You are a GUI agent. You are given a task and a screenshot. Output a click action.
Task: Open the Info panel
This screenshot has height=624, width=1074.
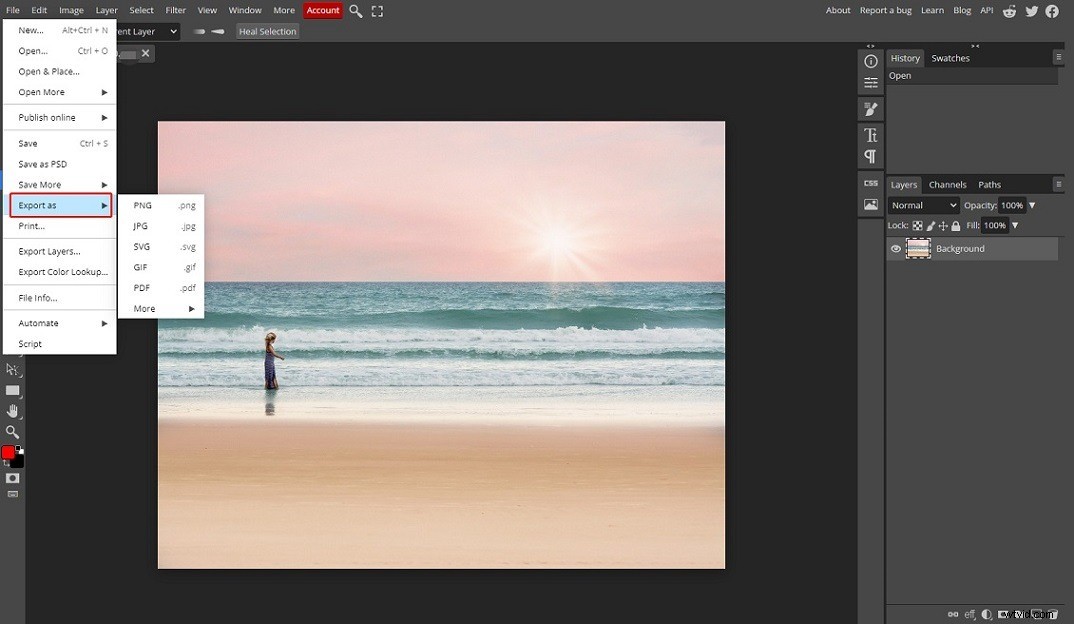(x=870, y=59)
